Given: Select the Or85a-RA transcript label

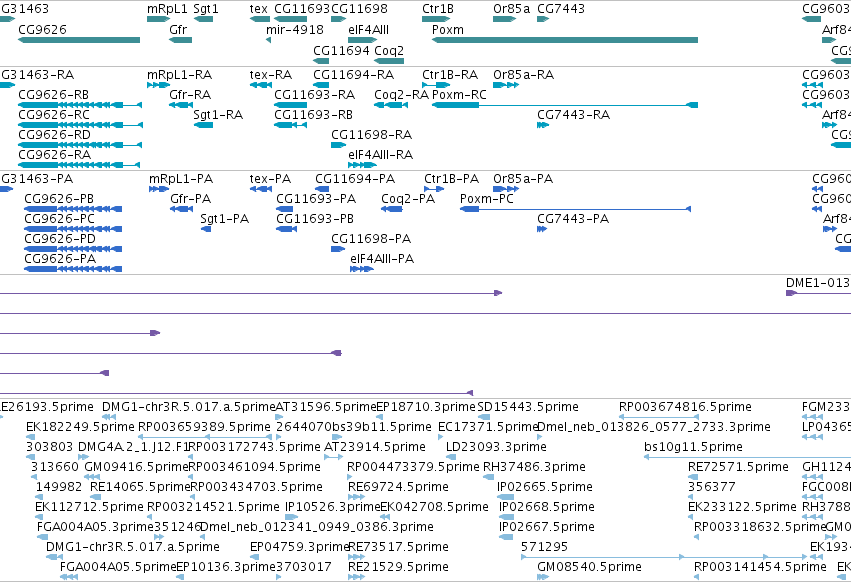Looking at the screenshot, I should [x=523, y=74].
